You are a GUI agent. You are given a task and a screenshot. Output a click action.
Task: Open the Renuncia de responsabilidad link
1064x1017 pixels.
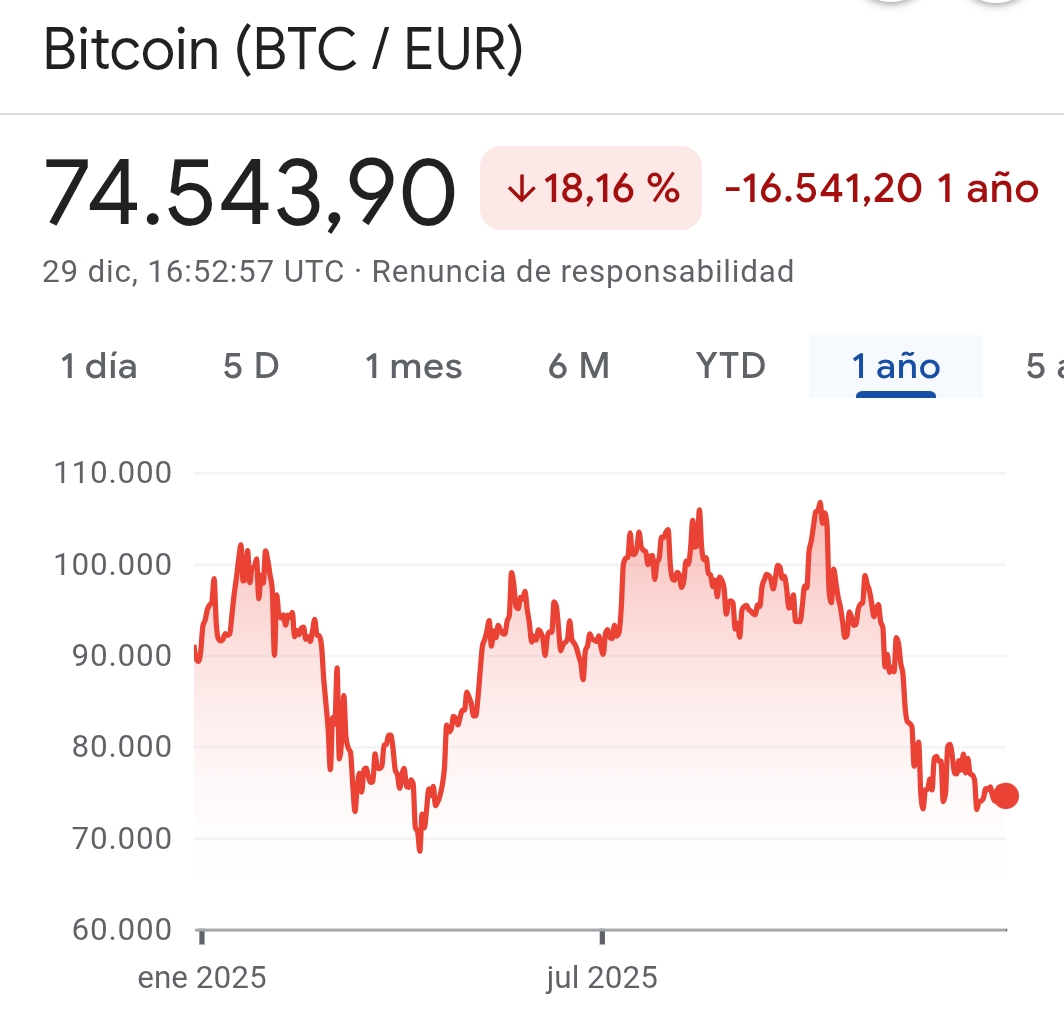(583, 271)
